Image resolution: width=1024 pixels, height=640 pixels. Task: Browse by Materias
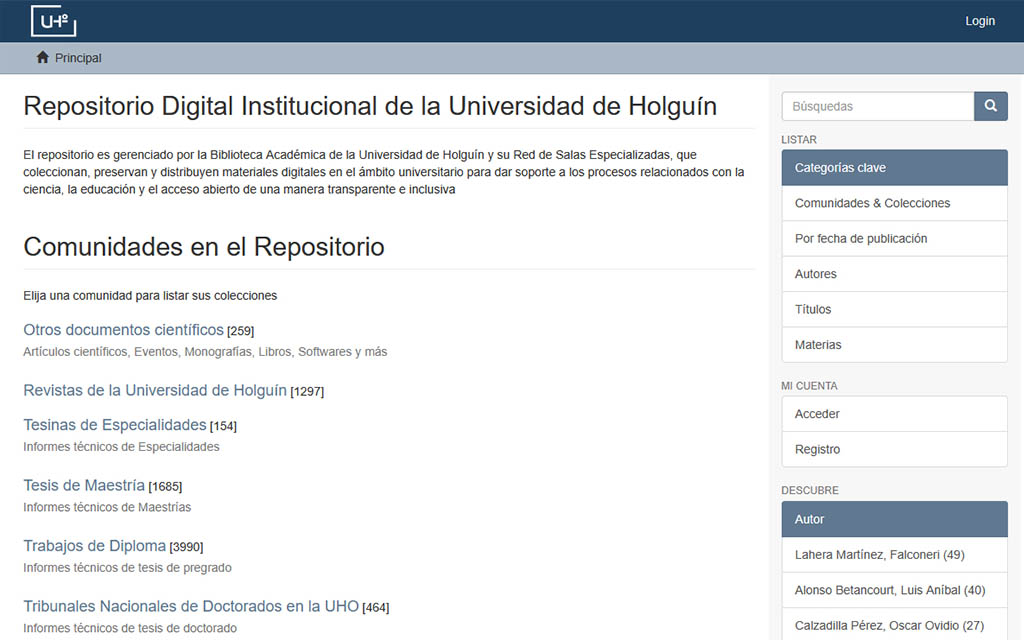[817, 345]
